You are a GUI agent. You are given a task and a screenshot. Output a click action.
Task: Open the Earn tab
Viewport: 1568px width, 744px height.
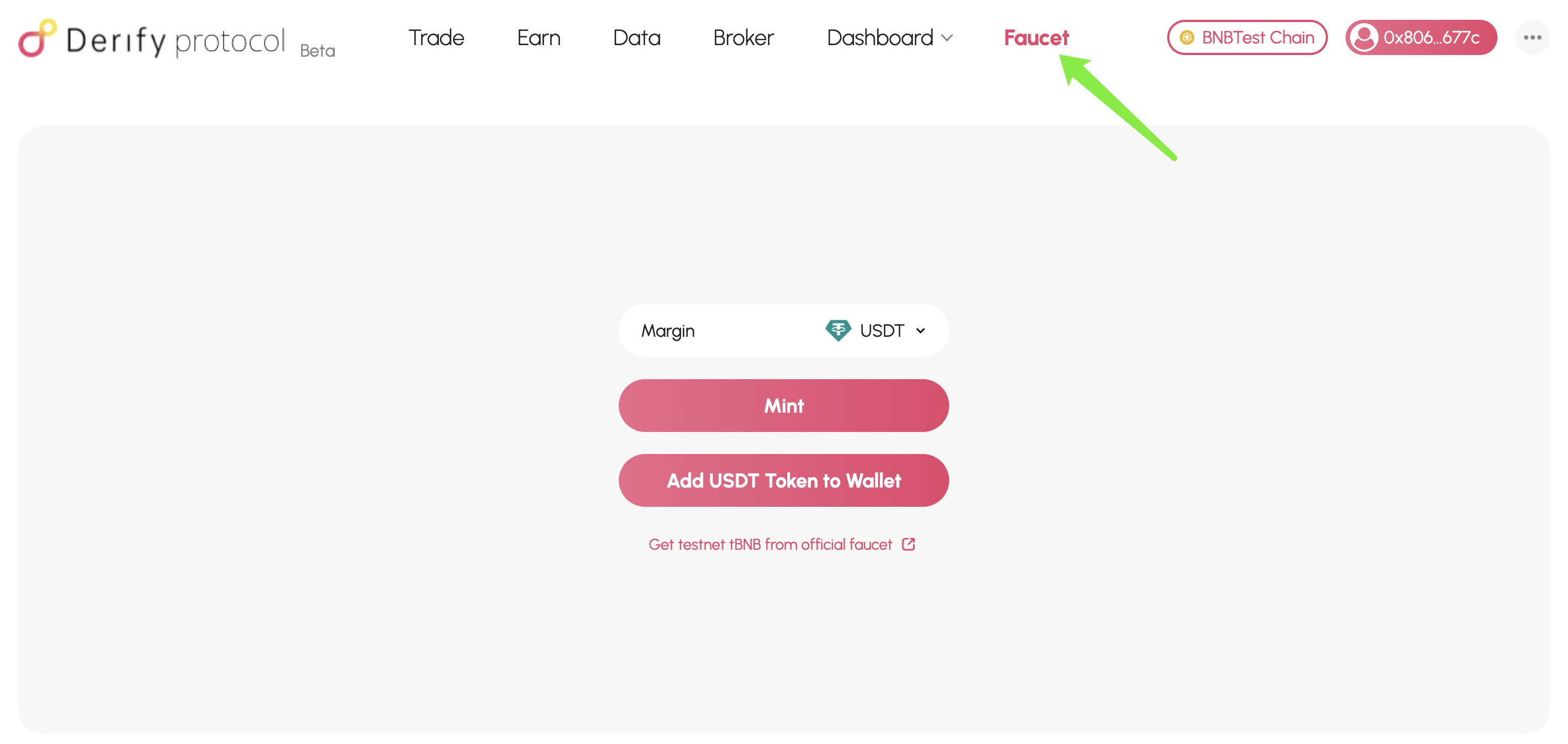(538, 38)
